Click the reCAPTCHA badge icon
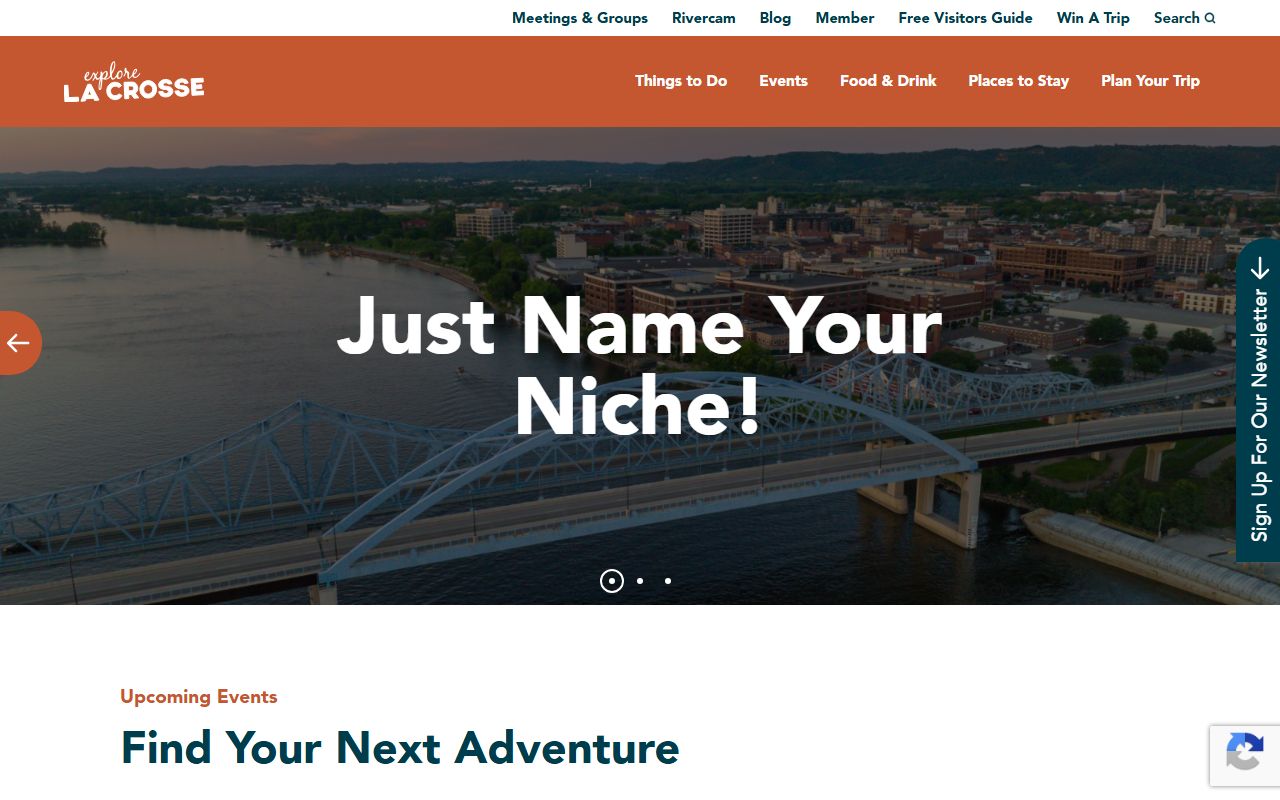Screen dimensions: 1280x800 tap(1244, 755)
